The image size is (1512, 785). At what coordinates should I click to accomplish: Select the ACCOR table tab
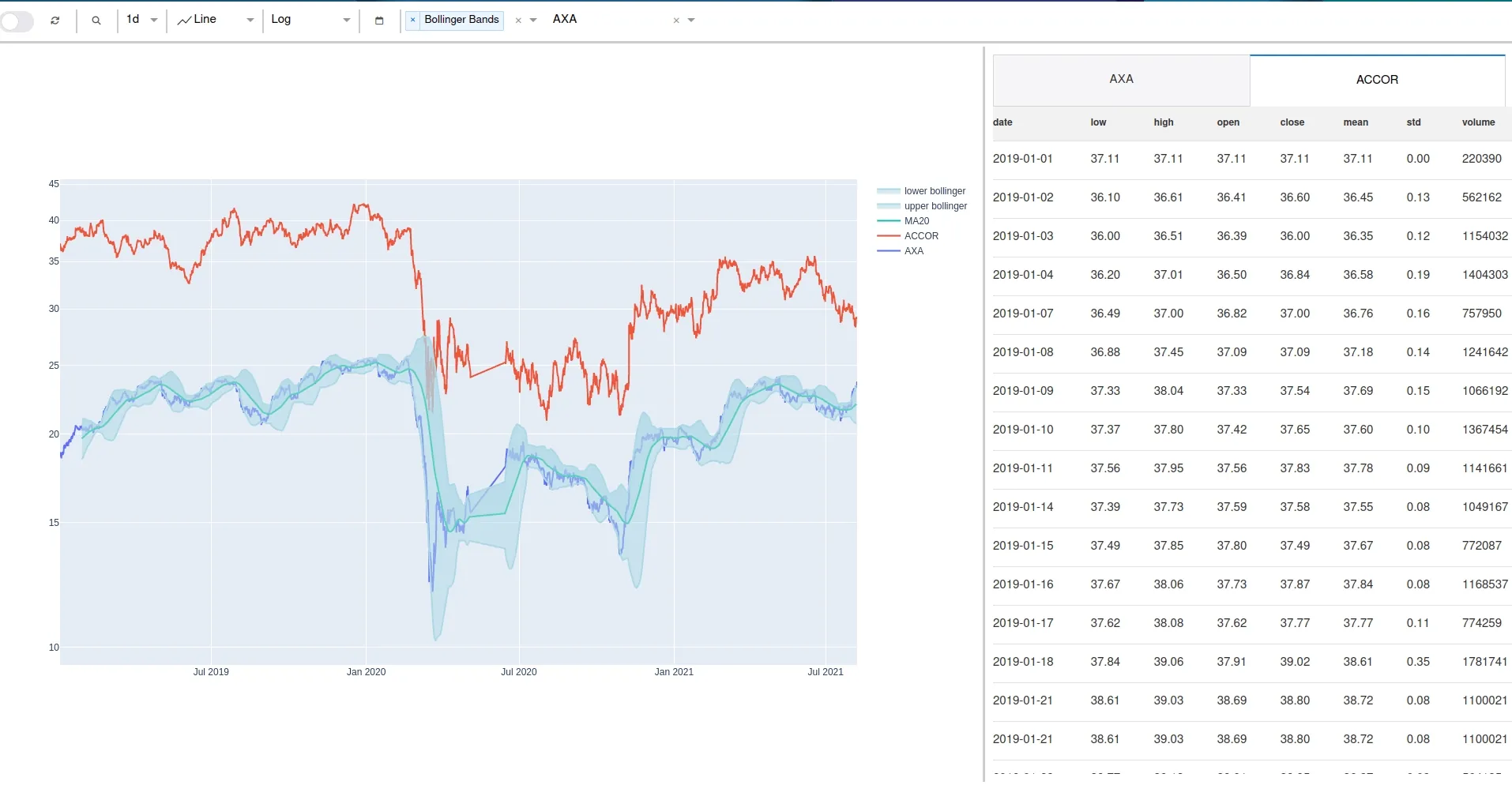coord(1377,79)
